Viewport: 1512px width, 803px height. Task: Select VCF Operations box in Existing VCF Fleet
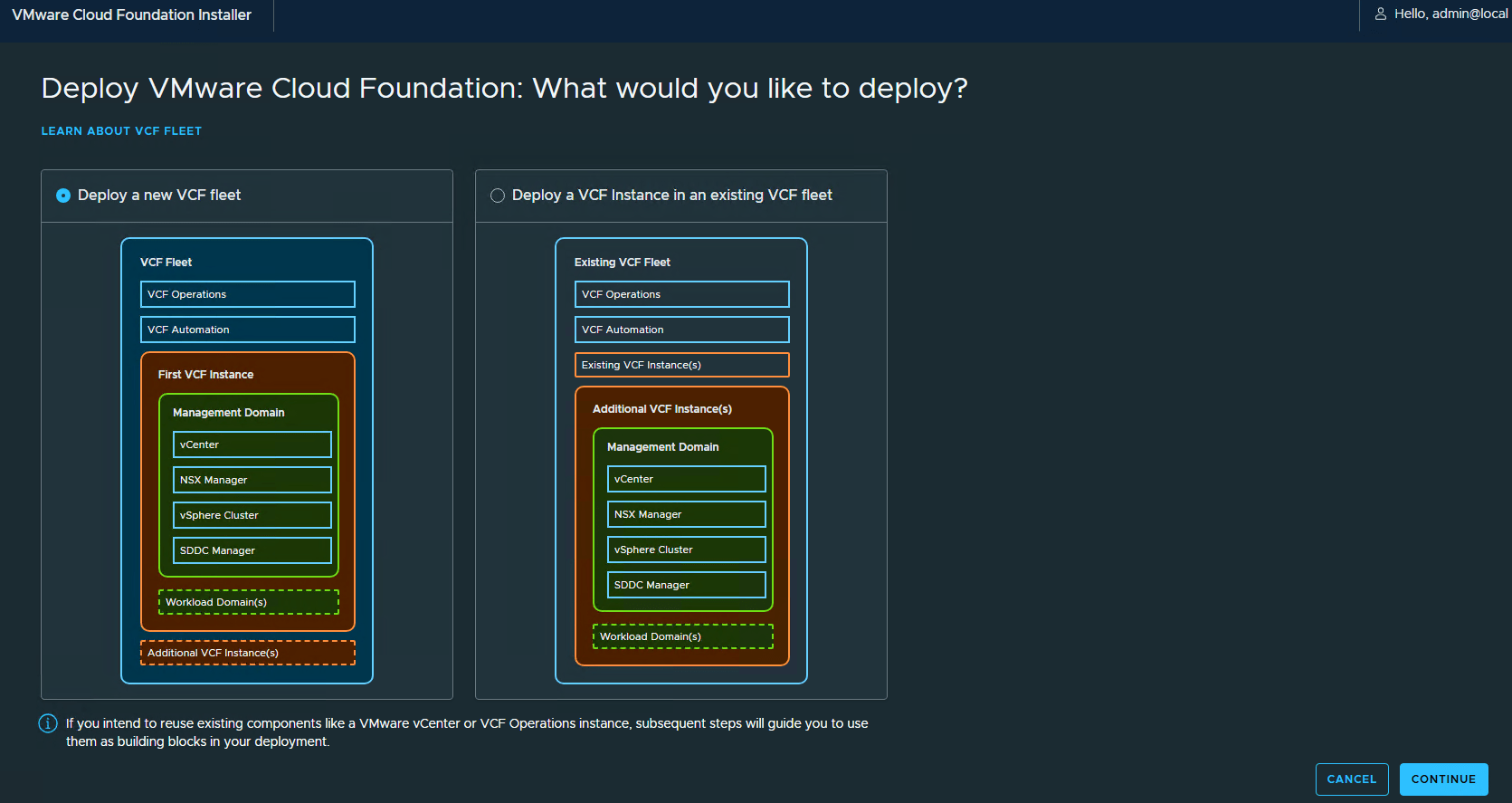point(682,294)
